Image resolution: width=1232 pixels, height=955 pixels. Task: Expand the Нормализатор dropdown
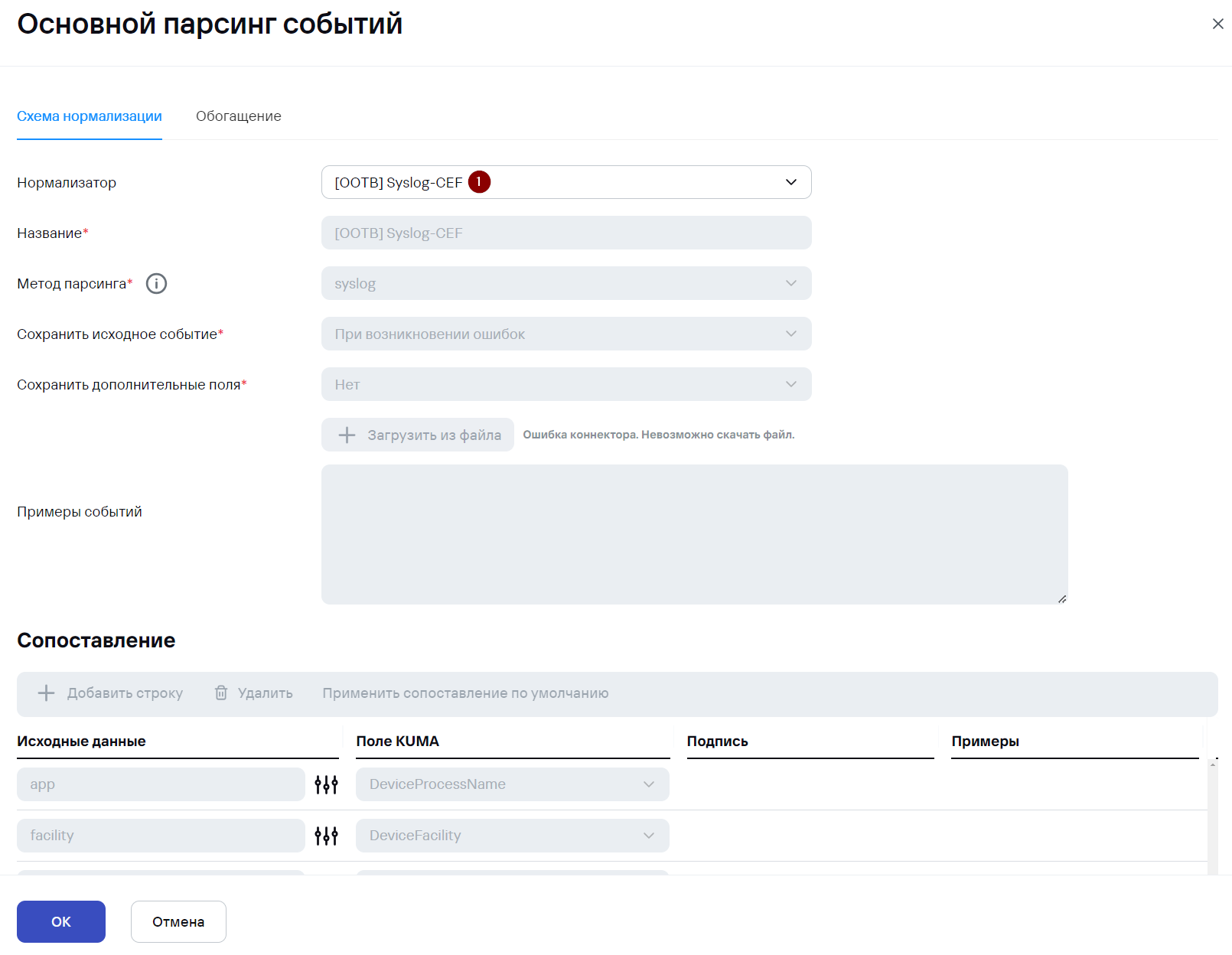(566, 182)
